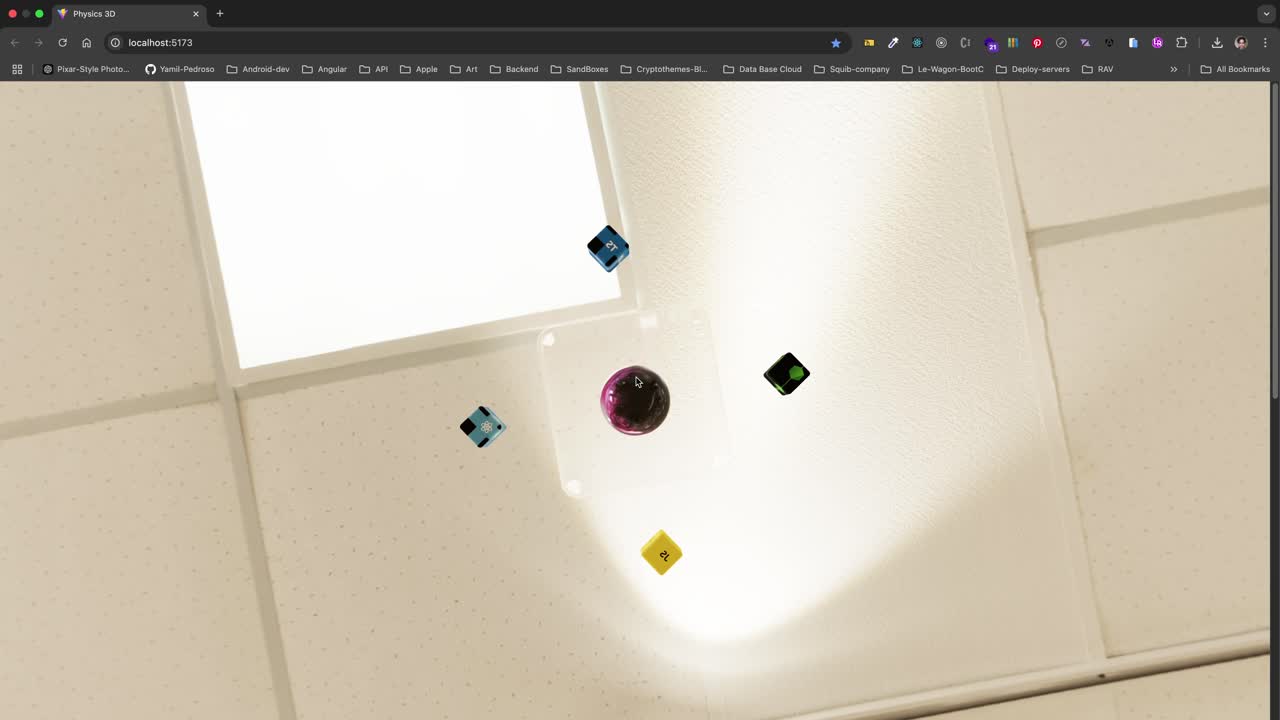This screenshot has width=1280, height=720.
Task: Open the colored vertical bars extension icon
Action: [1013, 43]
